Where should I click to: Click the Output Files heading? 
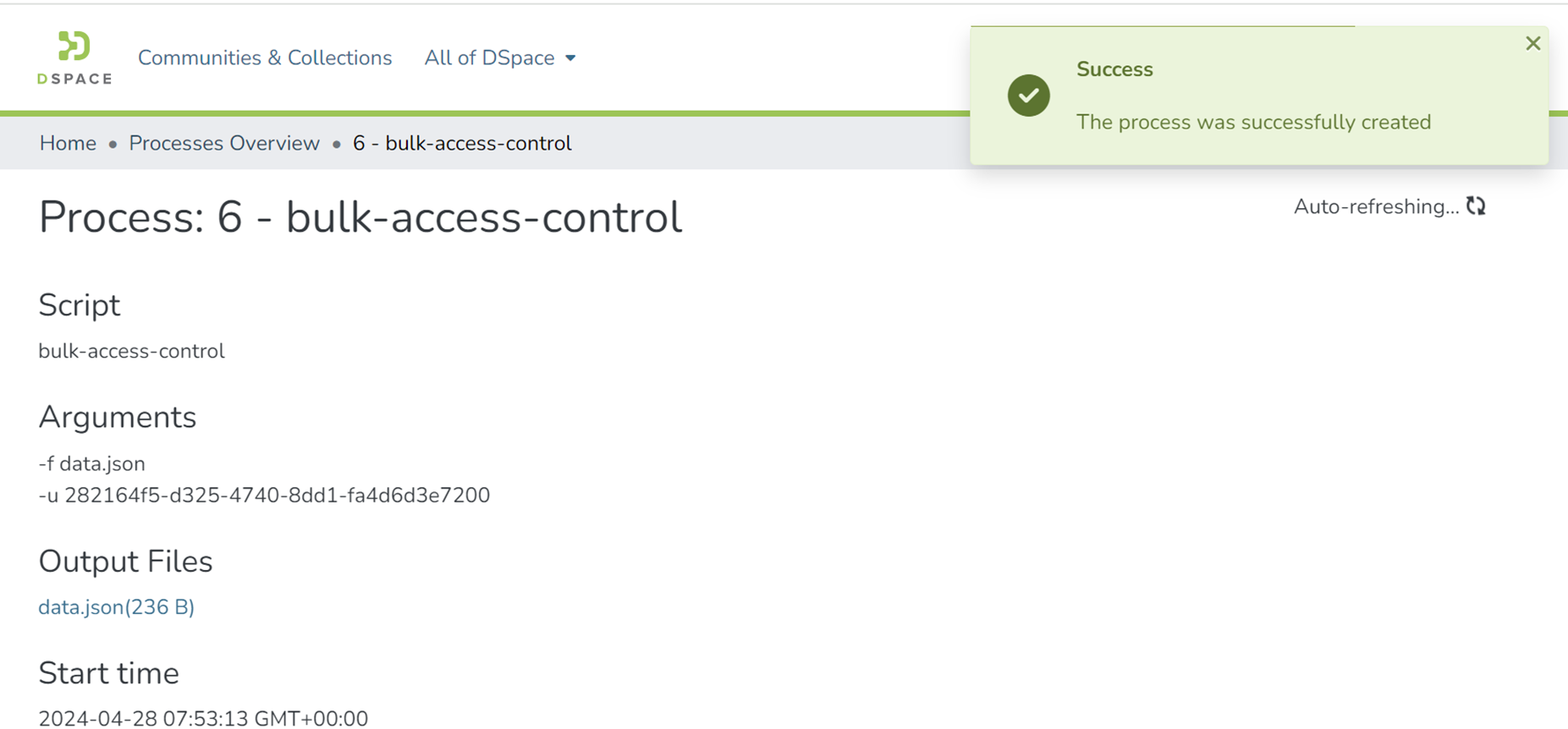pyautogui.click(x=125, y=562)
